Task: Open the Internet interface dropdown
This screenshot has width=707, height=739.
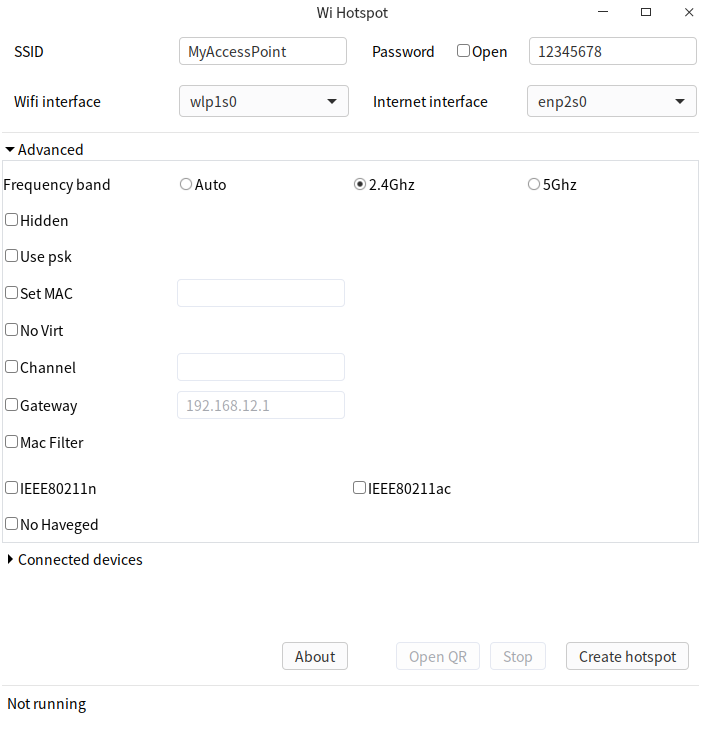Action: click(611, 101)
